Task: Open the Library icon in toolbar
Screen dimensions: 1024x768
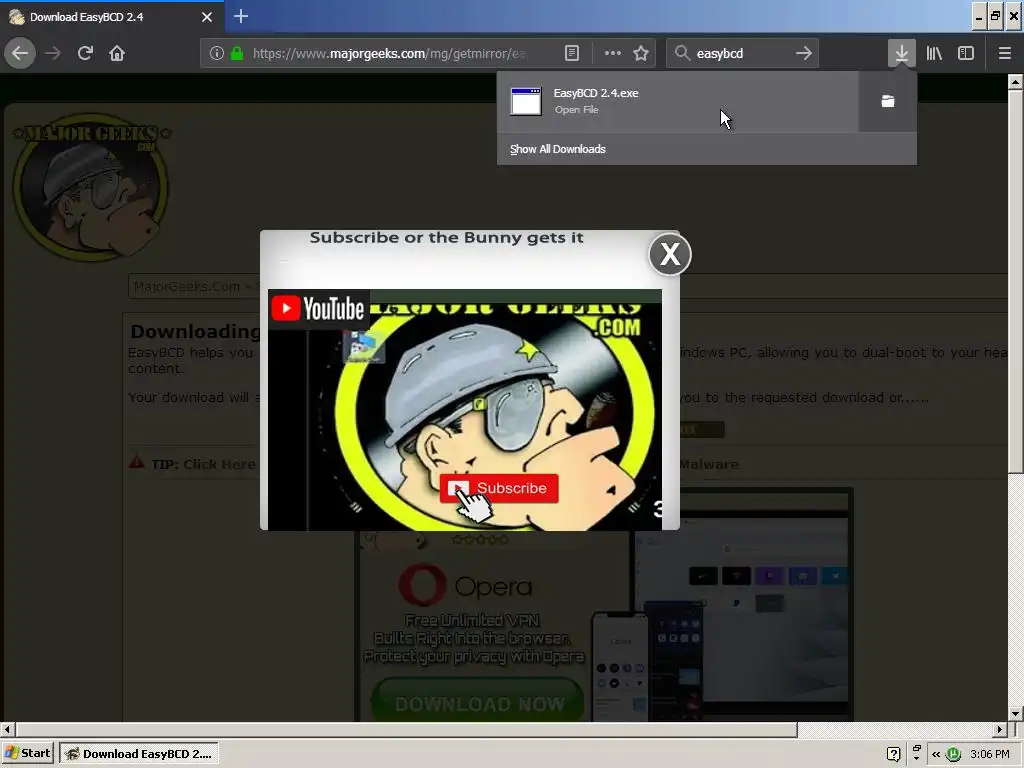Action: coord(934,53)
